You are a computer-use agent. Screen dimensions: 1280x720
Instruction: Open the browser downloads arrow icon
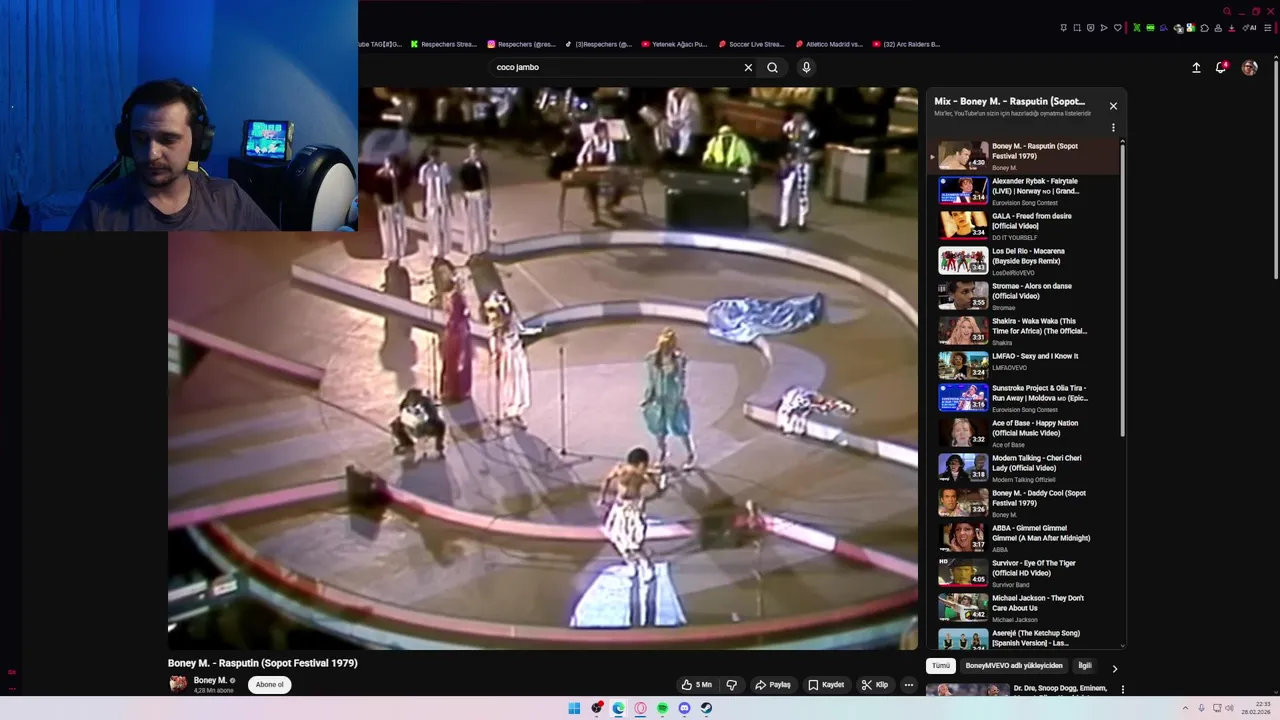[x=1232, y=28]
